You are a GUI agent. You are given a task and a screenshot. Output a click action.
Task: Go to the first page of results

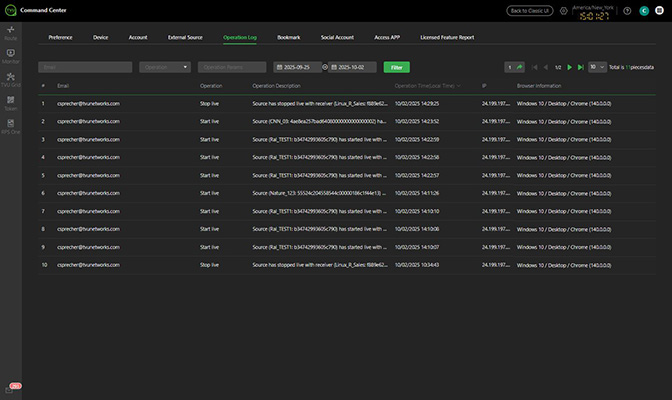tap(534, 67)
